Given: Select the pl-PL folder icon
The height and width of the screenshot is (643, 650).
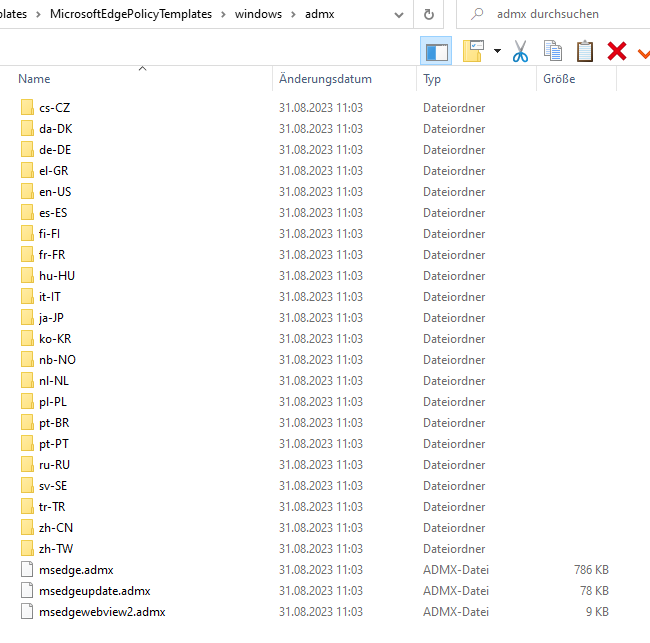Looking at the screenshot, I should (27, 401).
